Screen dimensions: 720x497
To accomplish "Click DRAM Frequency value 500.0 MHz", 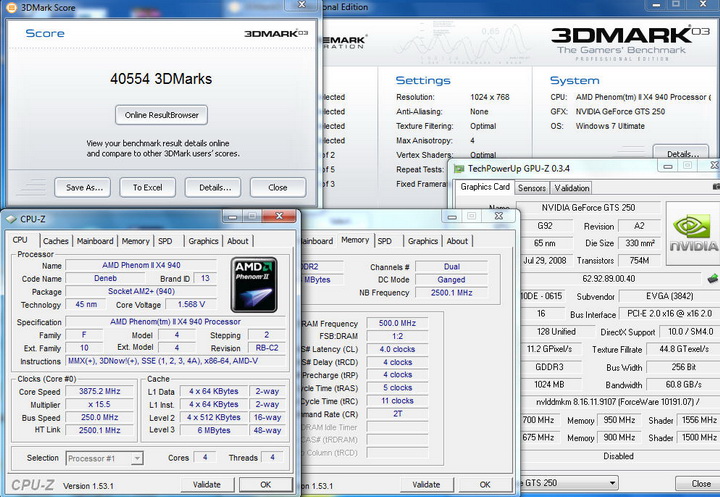I will click(x=397, y=323).
